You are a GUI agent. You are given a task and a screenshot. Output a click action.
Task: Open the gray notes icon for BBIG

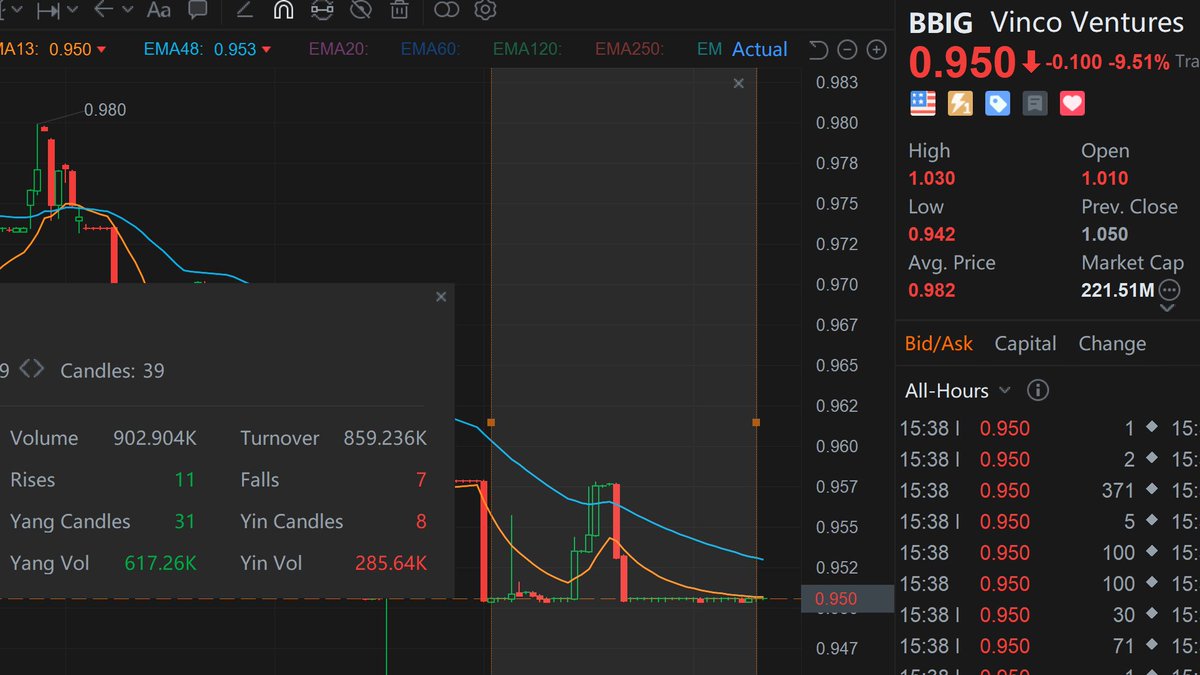point(1035,103)
